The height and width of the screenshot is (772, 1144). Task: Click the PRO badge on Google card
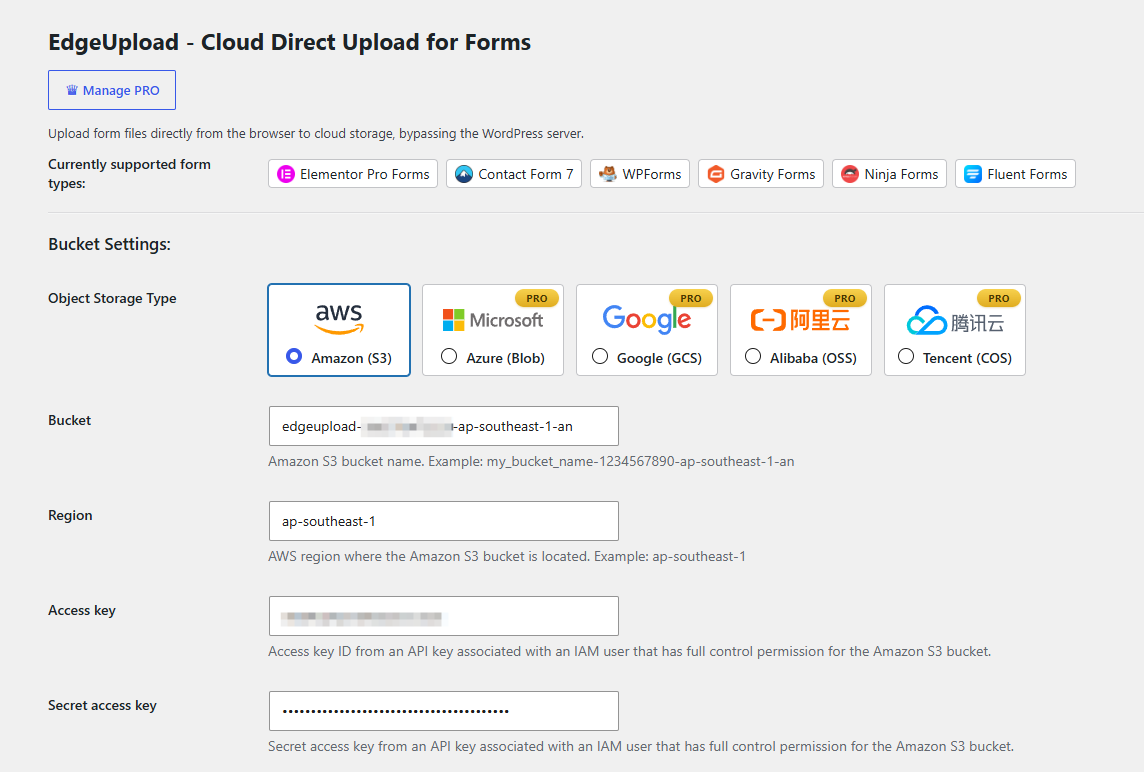(691, 298)
